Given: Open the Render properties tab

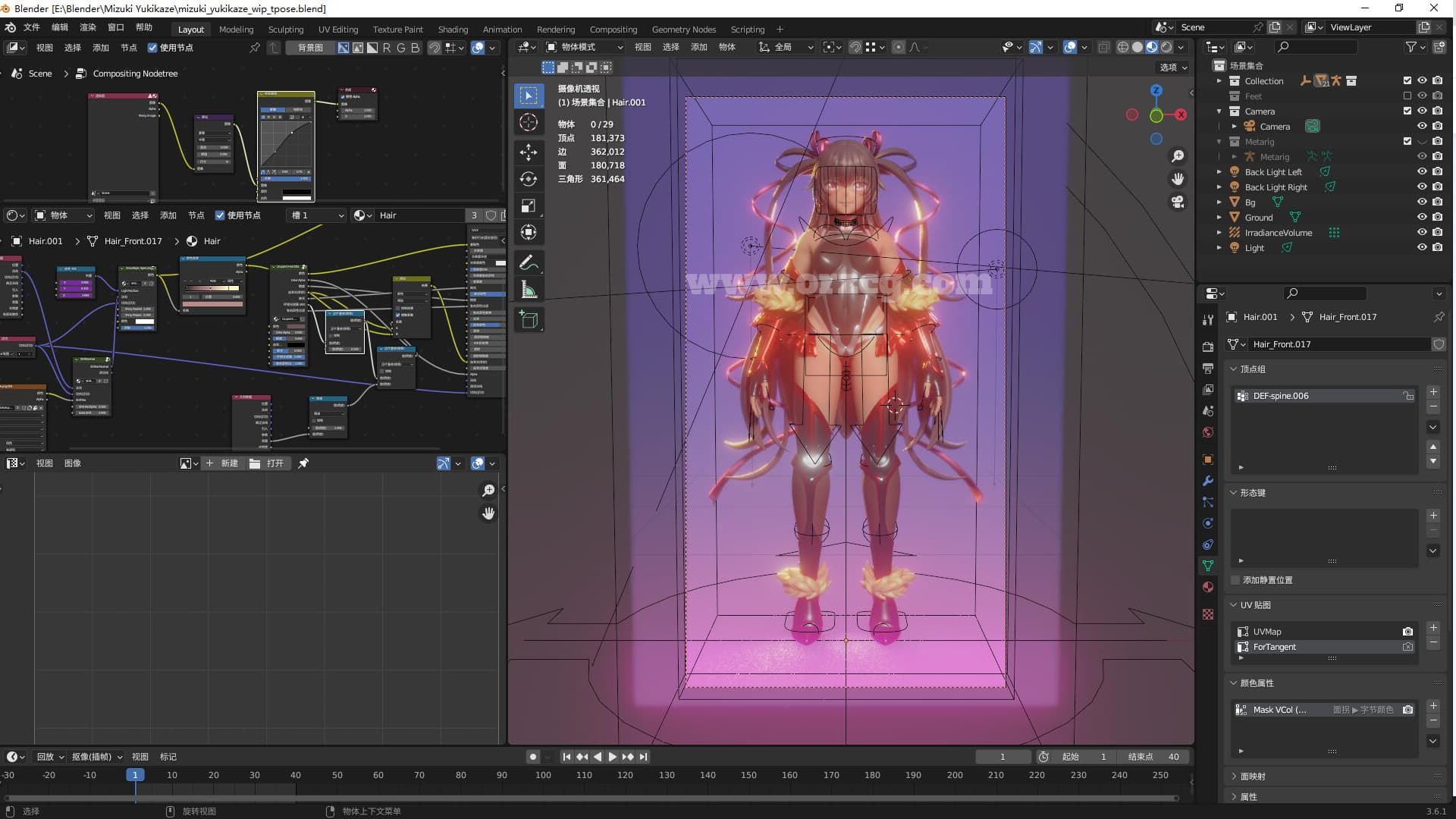Looking at the screenshot, I should [x=1208, y=347].
